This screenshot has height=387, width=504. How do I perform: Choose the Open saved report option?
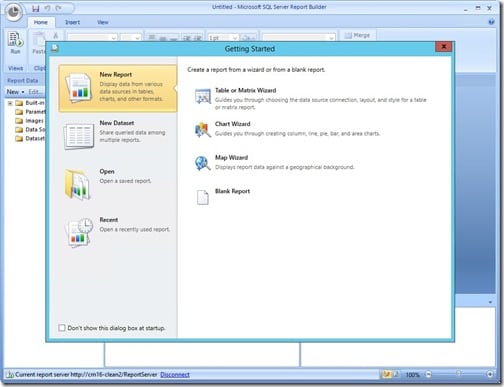point(117,184)
